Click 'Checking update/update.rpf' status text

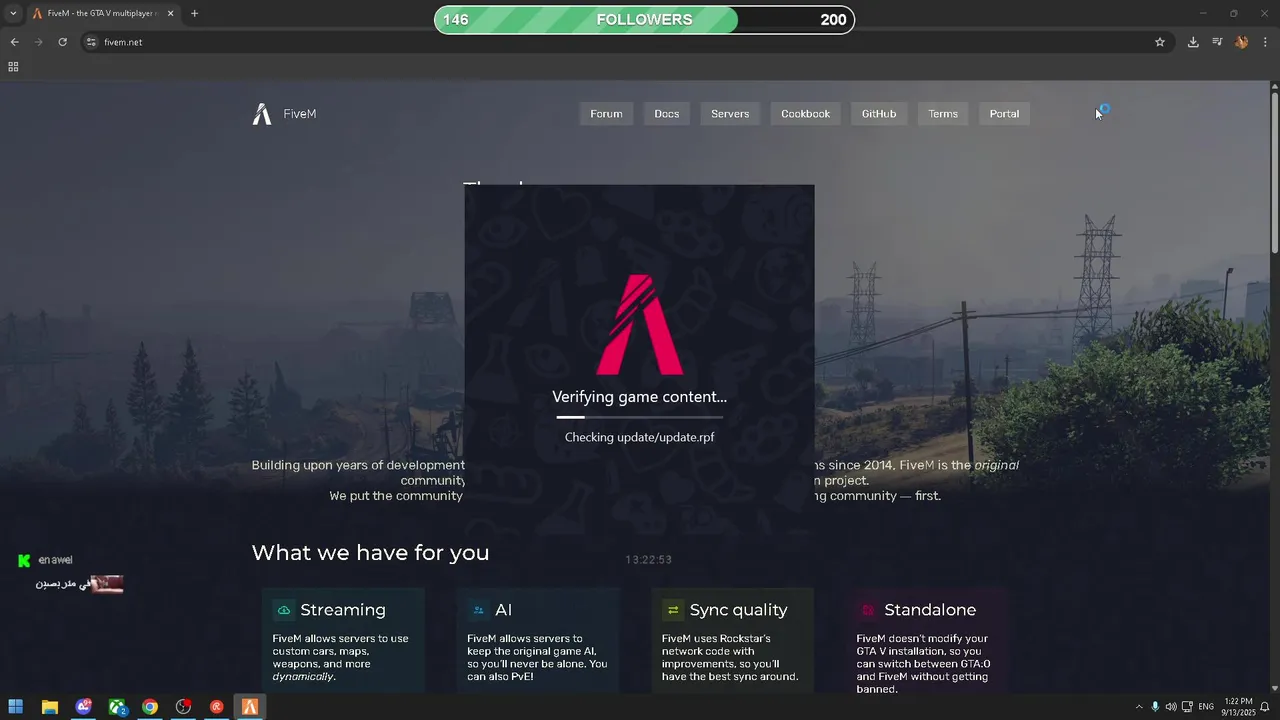tap(639, 437)
